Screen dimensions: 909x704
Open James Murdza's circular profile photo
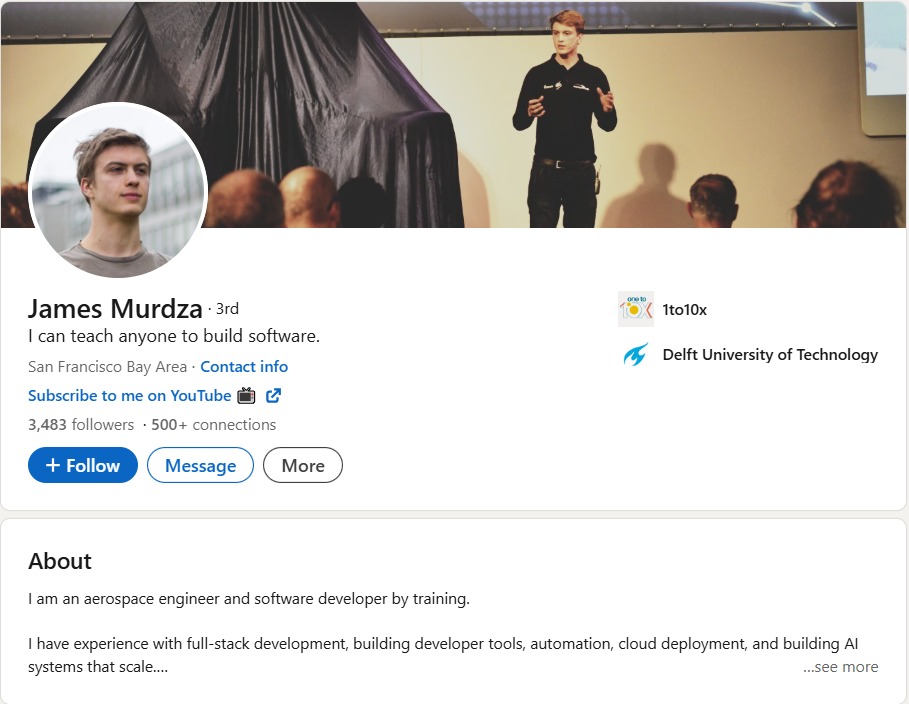118,191
